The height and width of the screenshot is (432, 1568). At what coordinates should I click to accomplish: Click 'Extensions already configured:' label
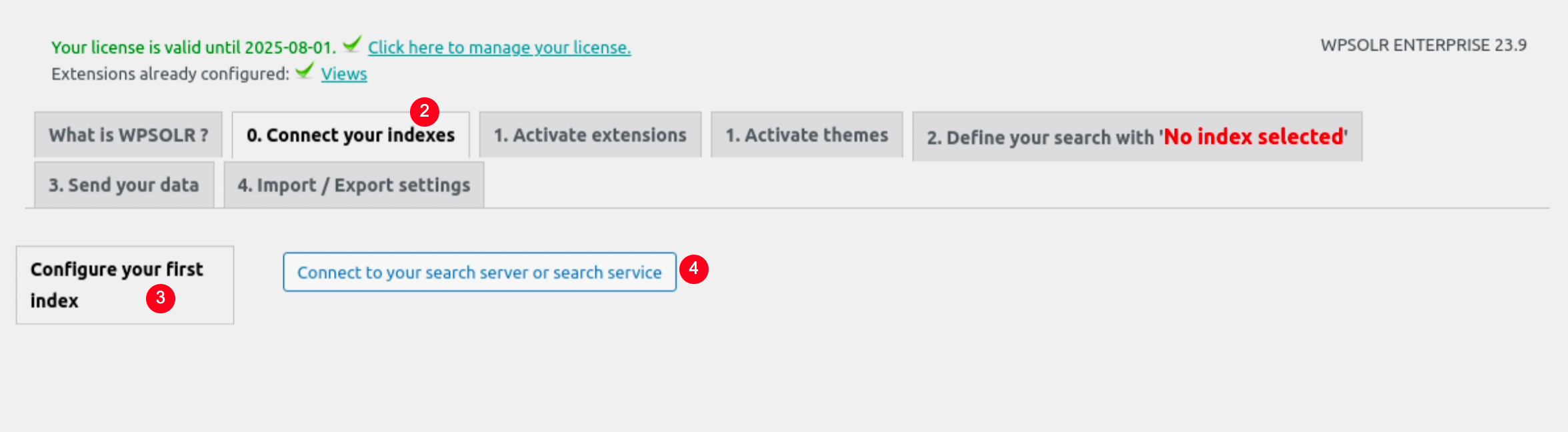[x=171, y=74]
